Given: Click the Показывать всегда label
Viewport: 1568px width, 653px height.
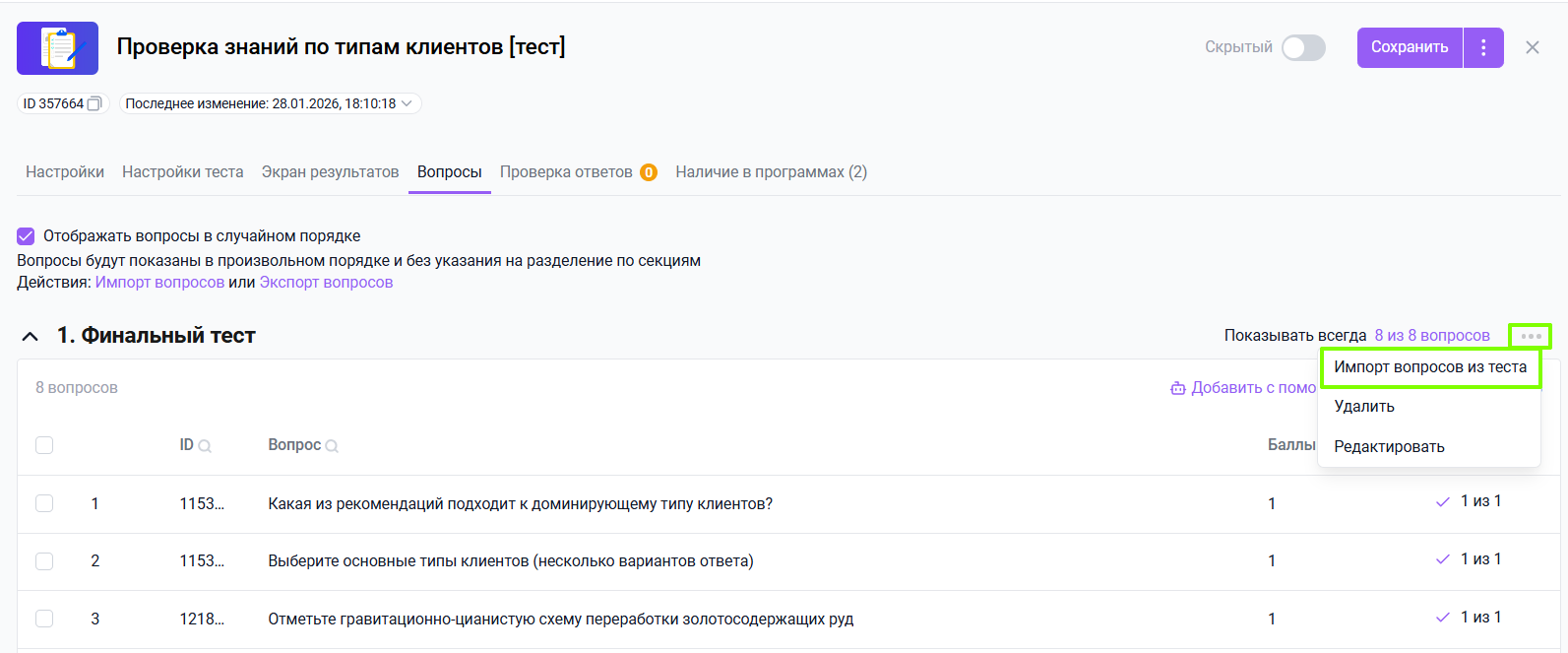Looking at the screenshot, I should click(1295, 336).
